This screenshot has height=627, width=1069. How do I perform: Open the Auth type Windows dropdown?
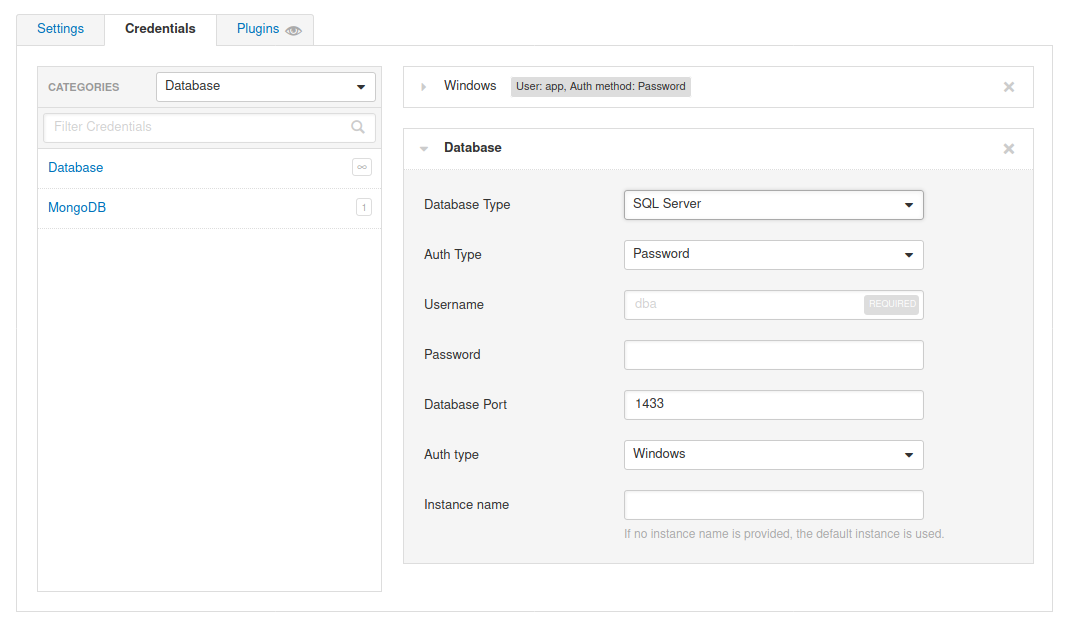[773, 454]
